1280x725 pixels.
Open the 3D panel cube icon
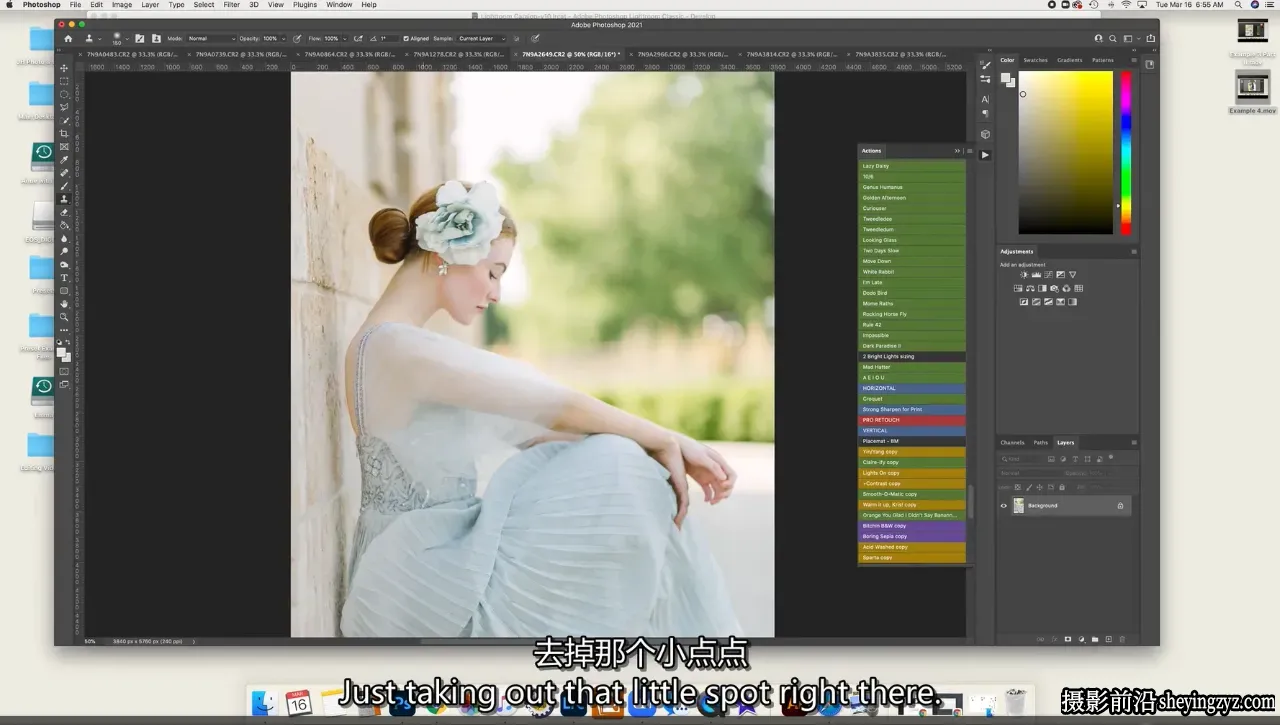[985, 134]
